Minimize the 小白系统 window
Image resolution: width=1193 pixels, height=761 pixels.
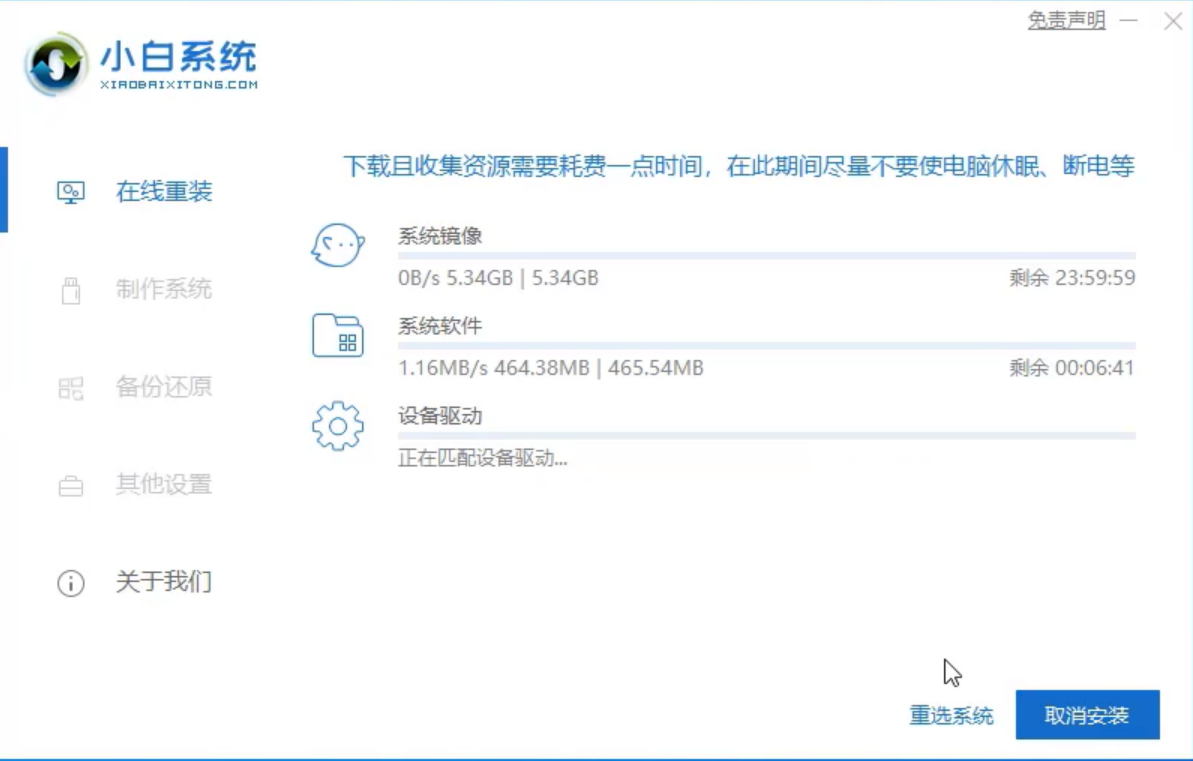tap(1128, 21)
